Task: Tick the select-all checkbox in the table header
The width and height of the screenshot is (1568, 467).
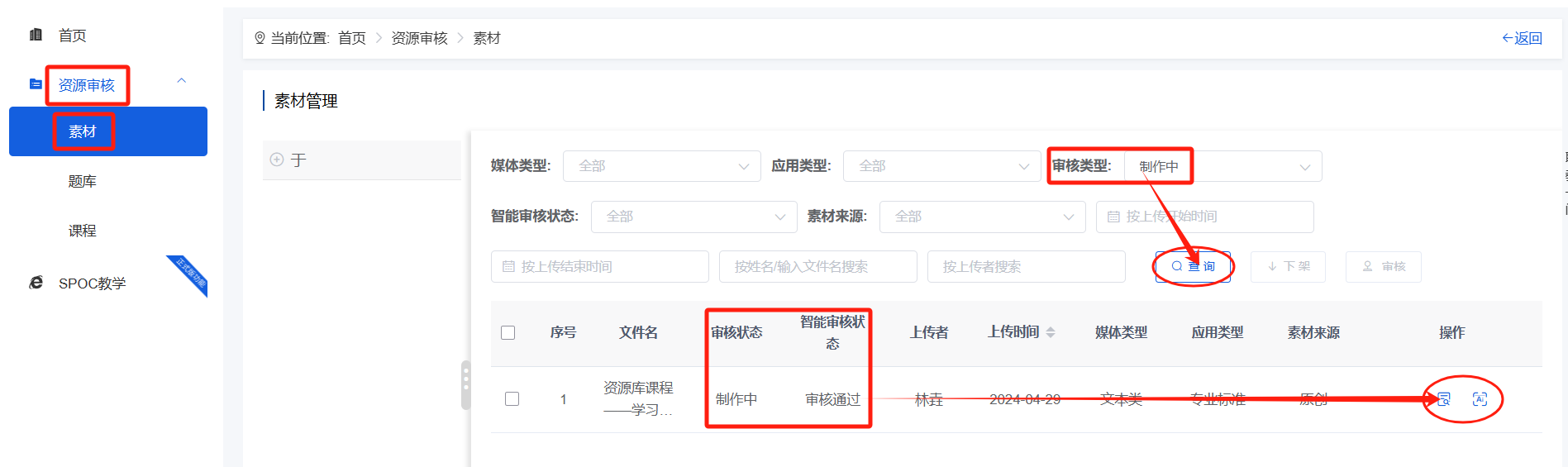Action: coord(508,332)
